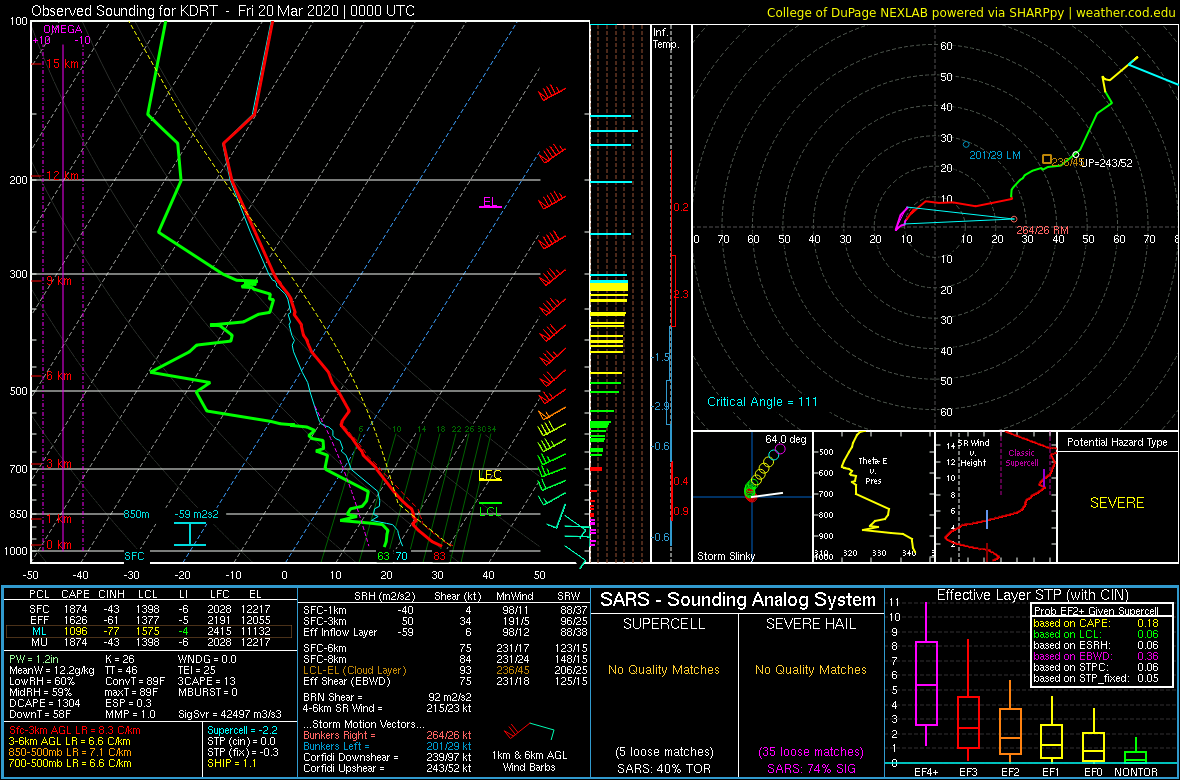This screenshot has height=780, width=1180.
Task: Click the "UP=243/52" Corfidi label on hodograph
Action: click(1106, 163)
